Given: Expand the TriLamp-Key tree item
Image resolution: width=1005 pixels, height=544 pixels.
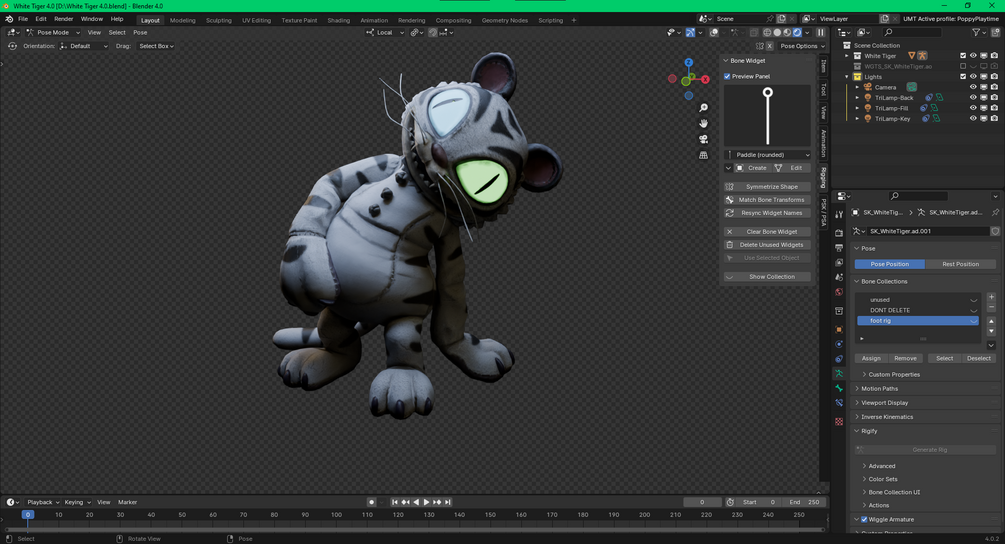Looking at the screenshot, I should click(x=857, y=119).
